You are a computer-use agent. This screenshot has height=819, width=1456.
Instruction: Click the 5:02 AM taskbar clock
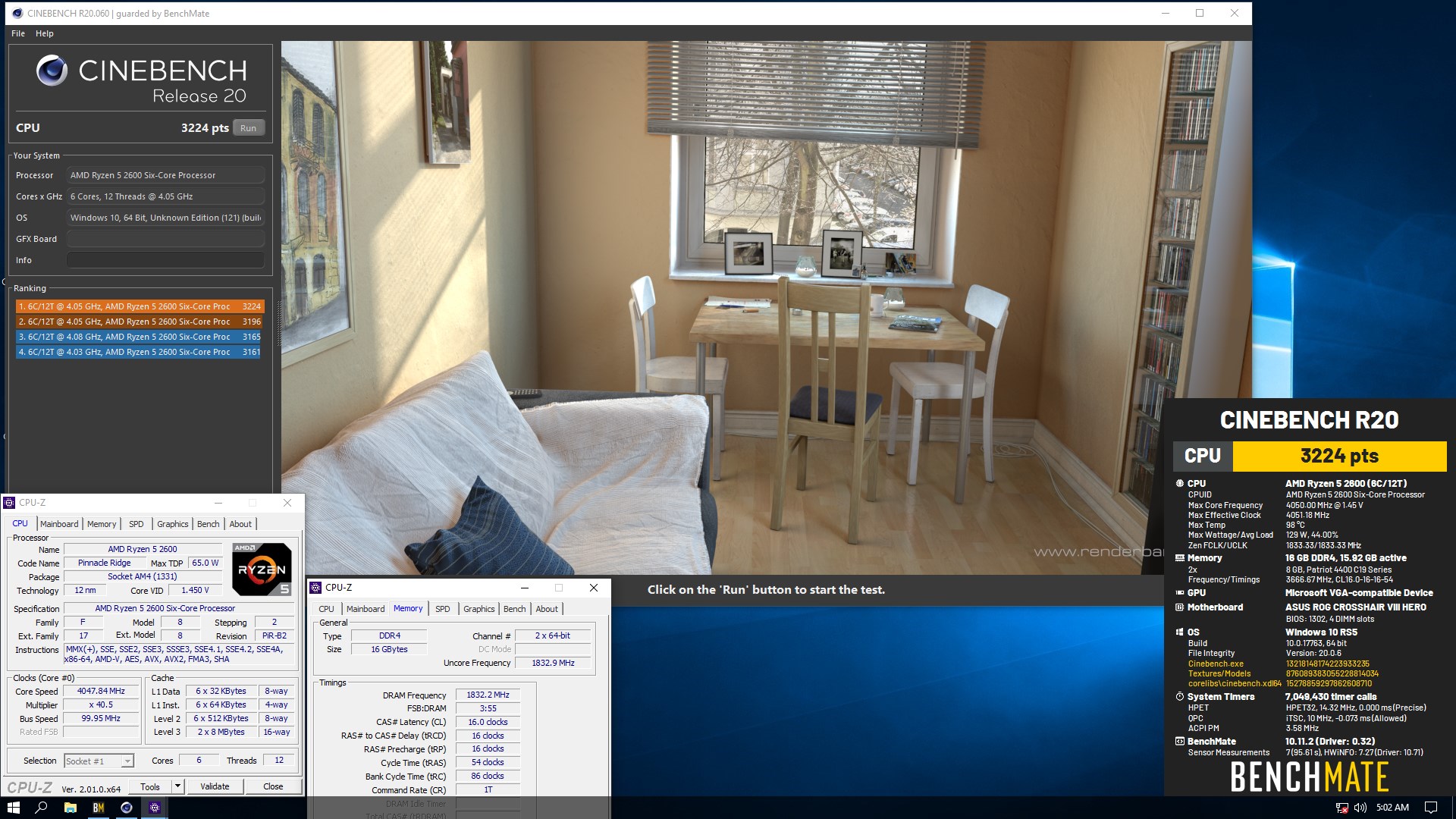pos(1392,808)
